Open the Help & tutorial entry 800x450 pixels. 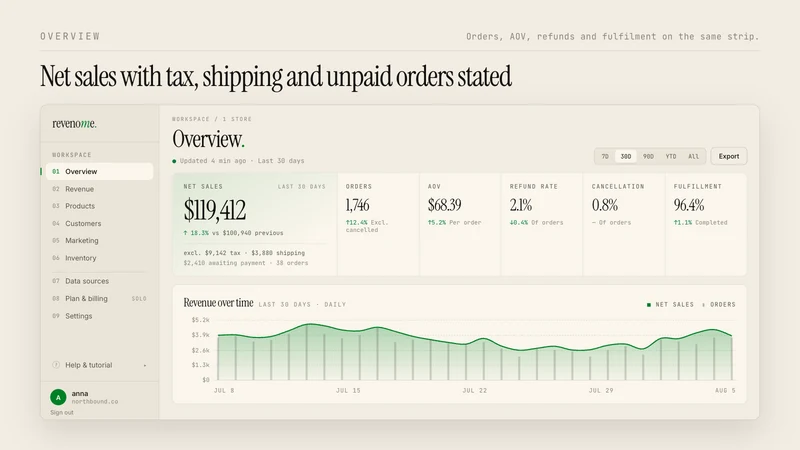pos(99,365)
